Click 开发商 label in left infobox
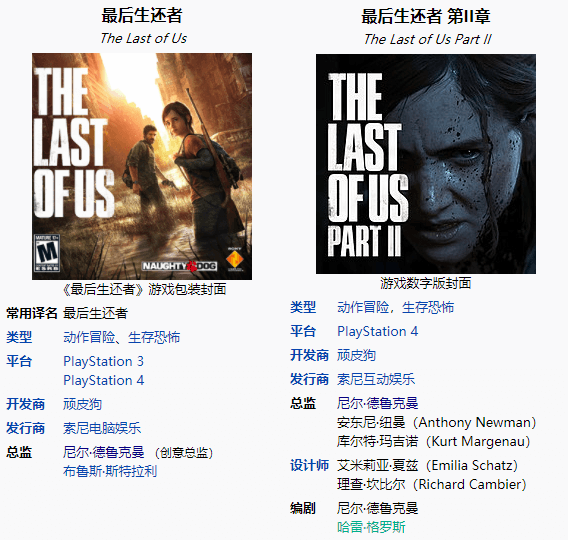Viewport: 568px width, 540px height. (x=25, y=404)
